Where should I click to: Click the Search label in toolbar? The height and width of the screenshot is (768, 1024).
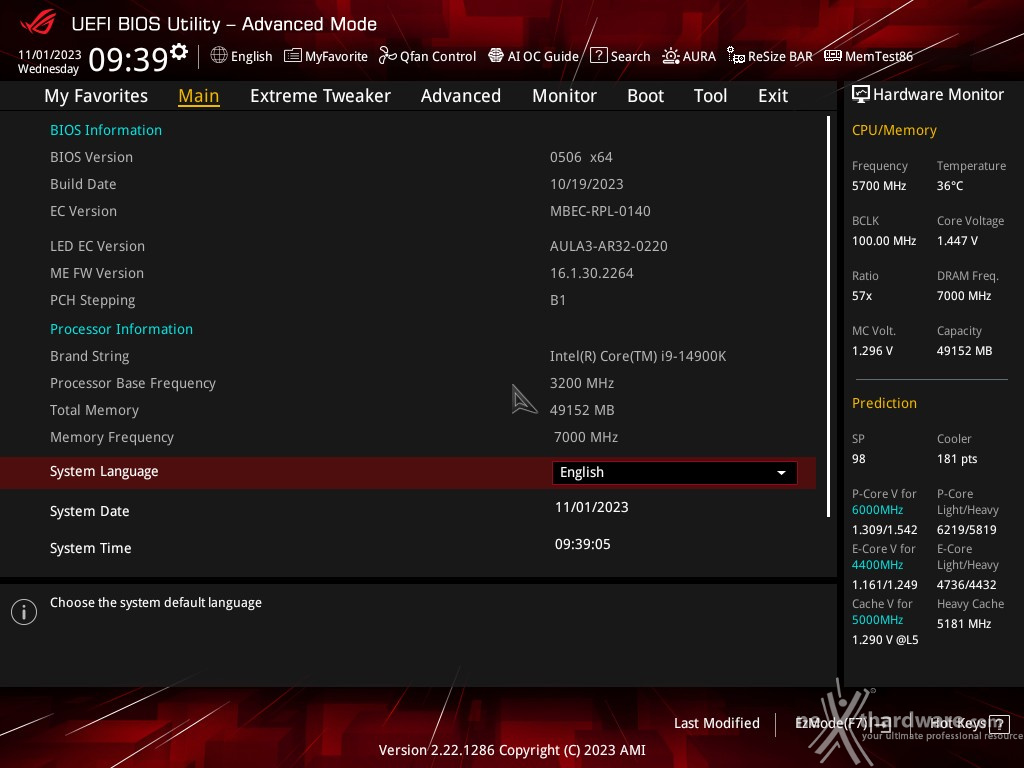630,56
